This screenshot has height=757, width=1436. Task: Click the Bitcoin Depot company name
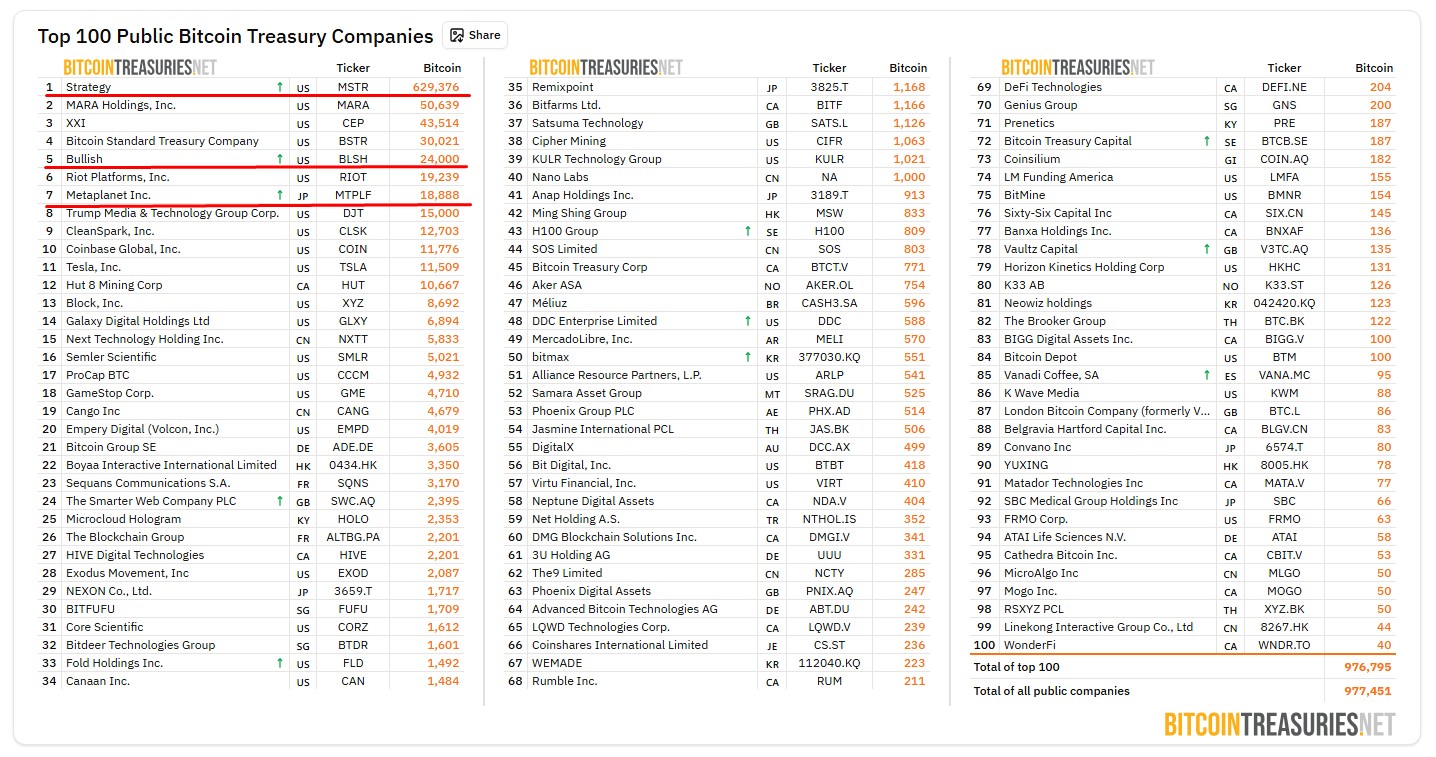(x=1040, y=357)
